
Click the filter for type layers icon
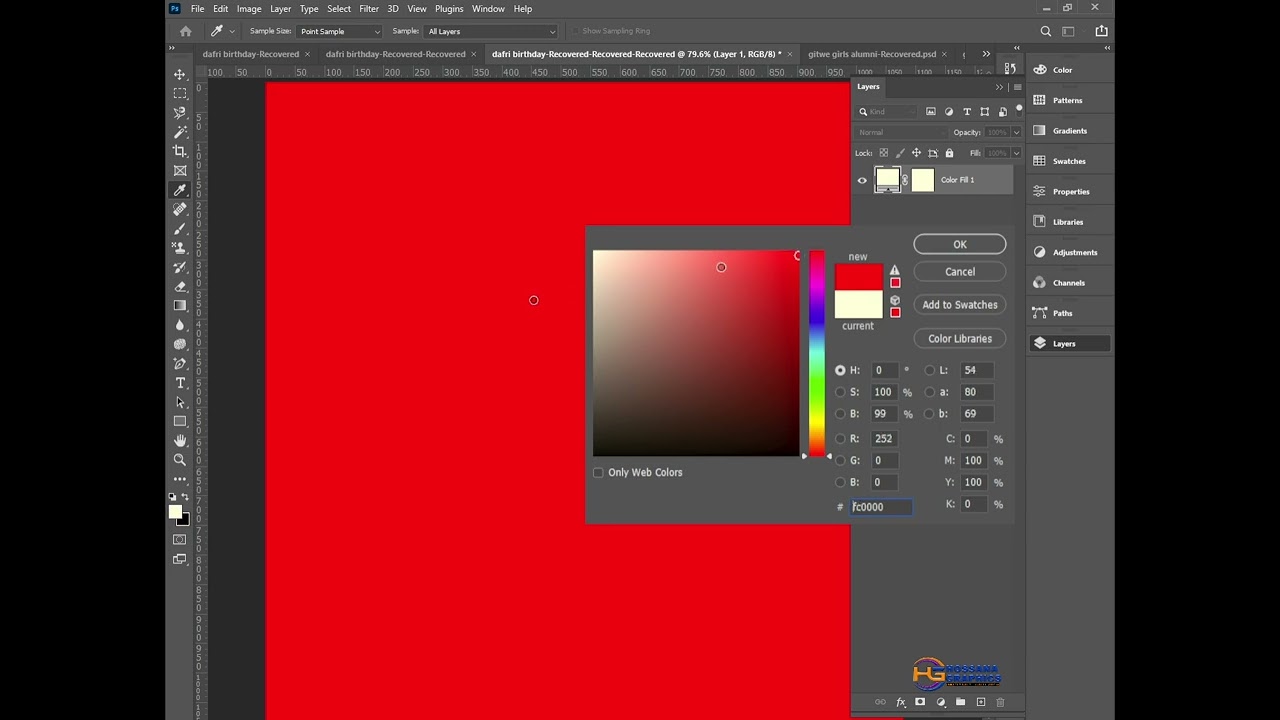[x=967, y=112]
